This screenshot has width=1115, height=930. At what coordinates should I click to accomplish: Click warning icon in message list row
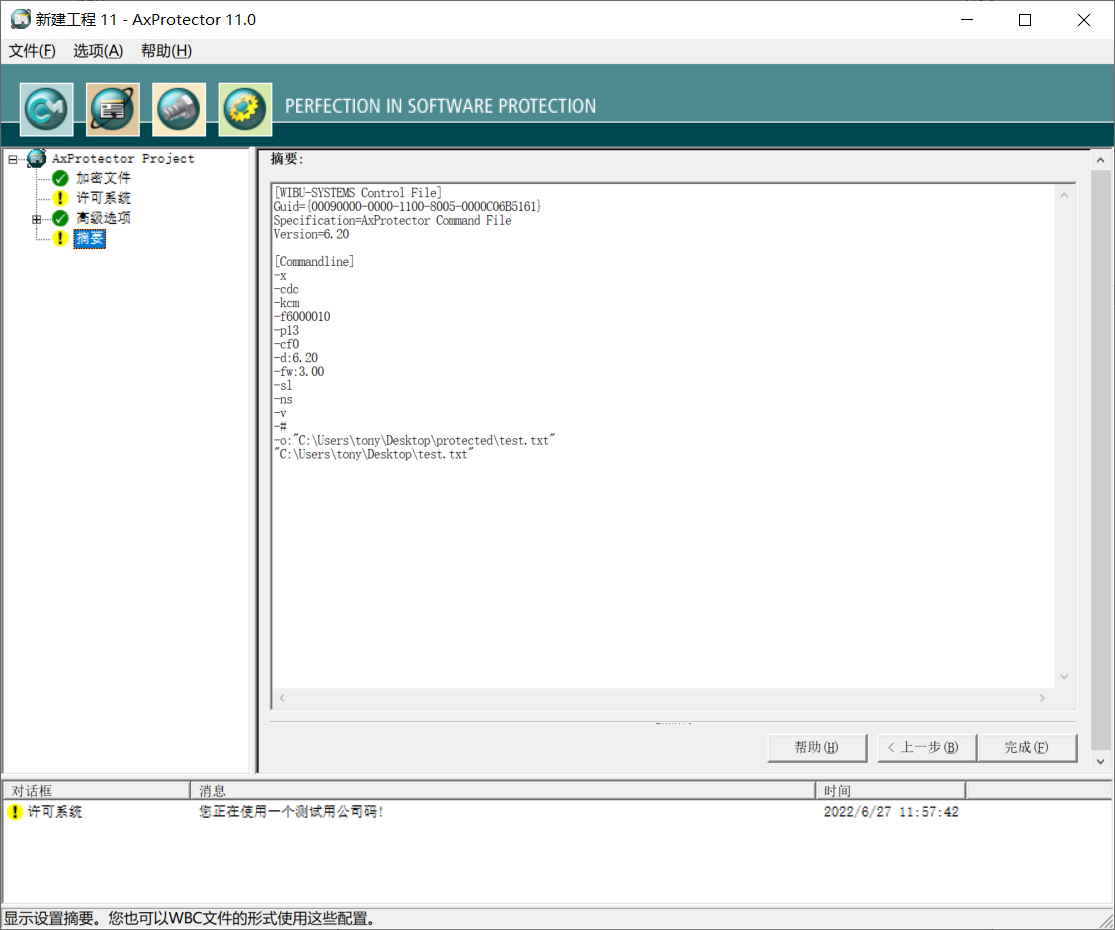(x=14, y=812)
